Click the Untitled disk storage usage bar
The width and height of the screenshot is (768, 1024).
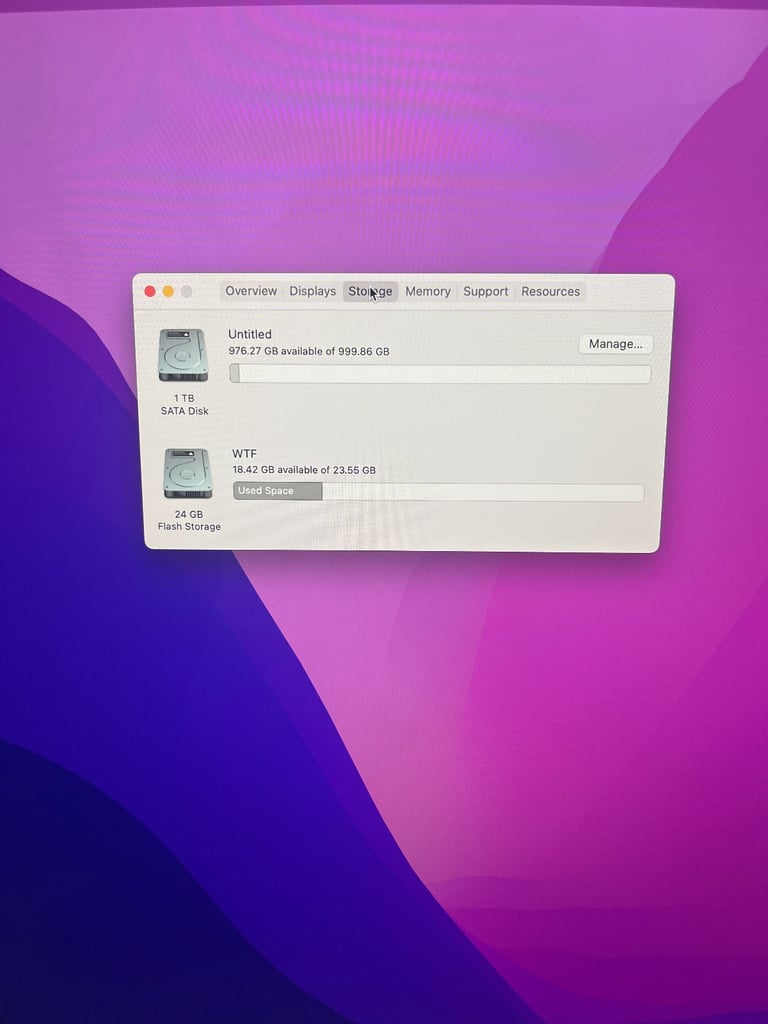(x=440, y=374)
